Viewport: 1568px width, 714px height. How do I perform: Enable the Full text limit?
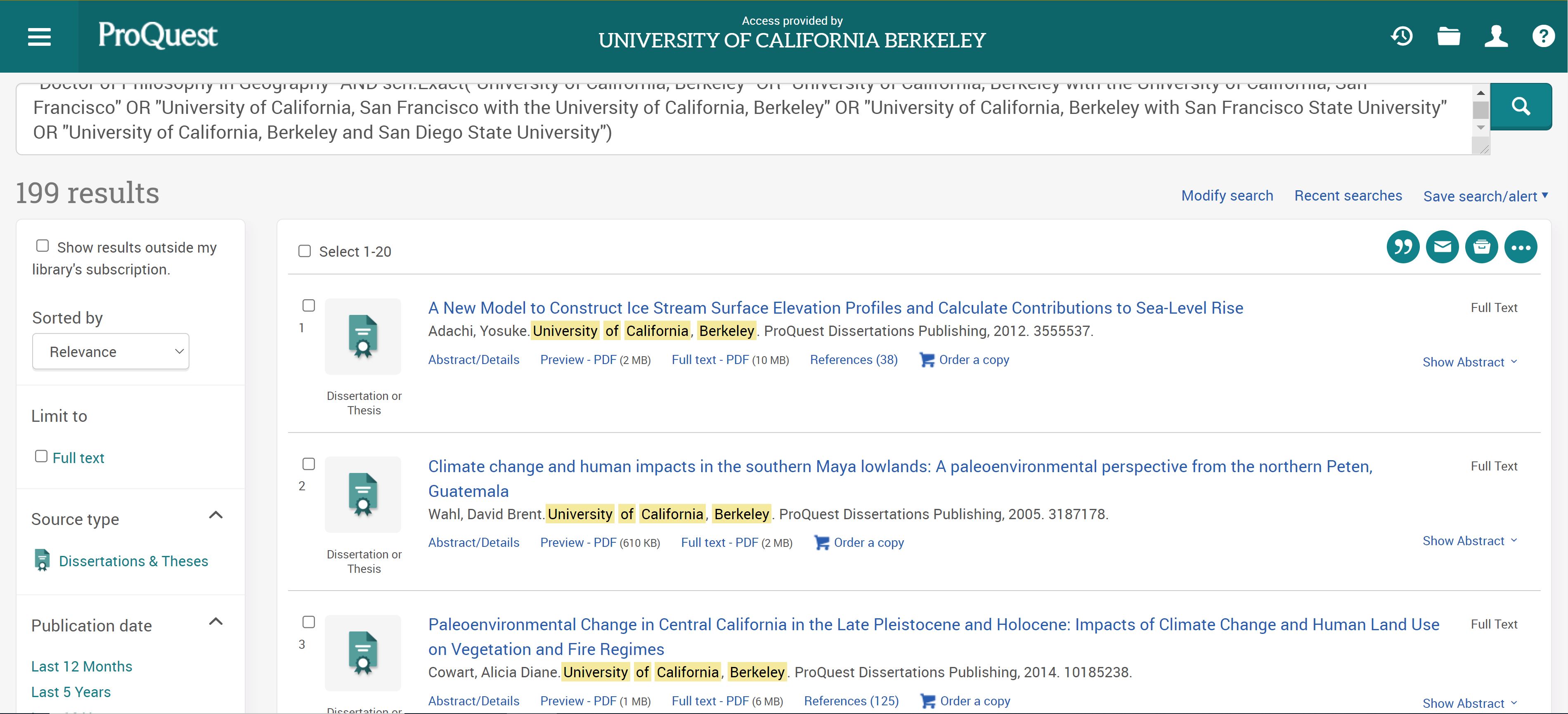[x=41, y=456]
